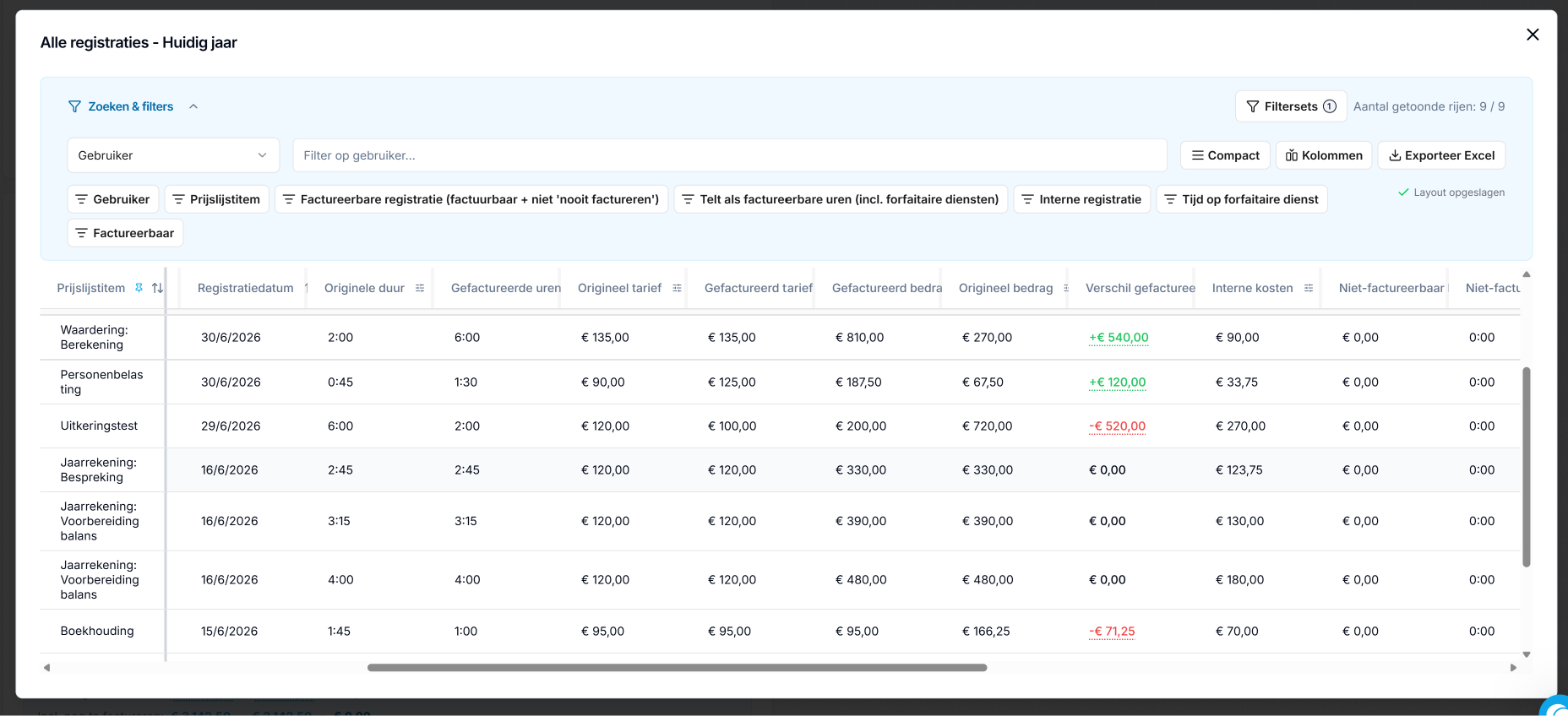Toggle the Tijd op forfaitaire dienst filter
Image resolution: width=1568 pixels, height=716 pixels.
[x=1241, y=199]
